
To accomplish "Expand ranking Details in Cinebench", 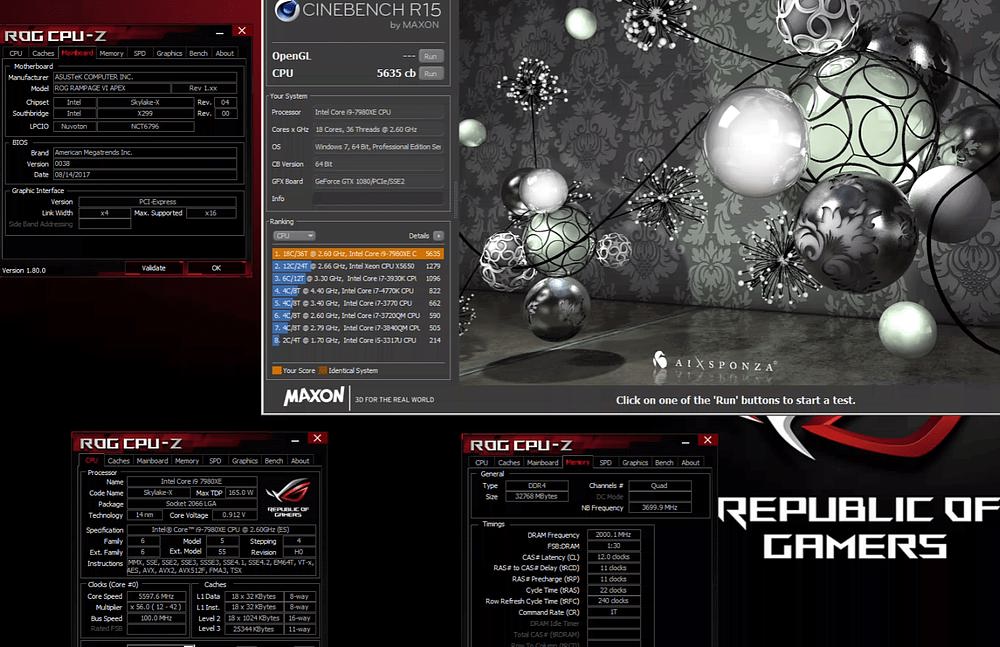I will pos(438,235).
